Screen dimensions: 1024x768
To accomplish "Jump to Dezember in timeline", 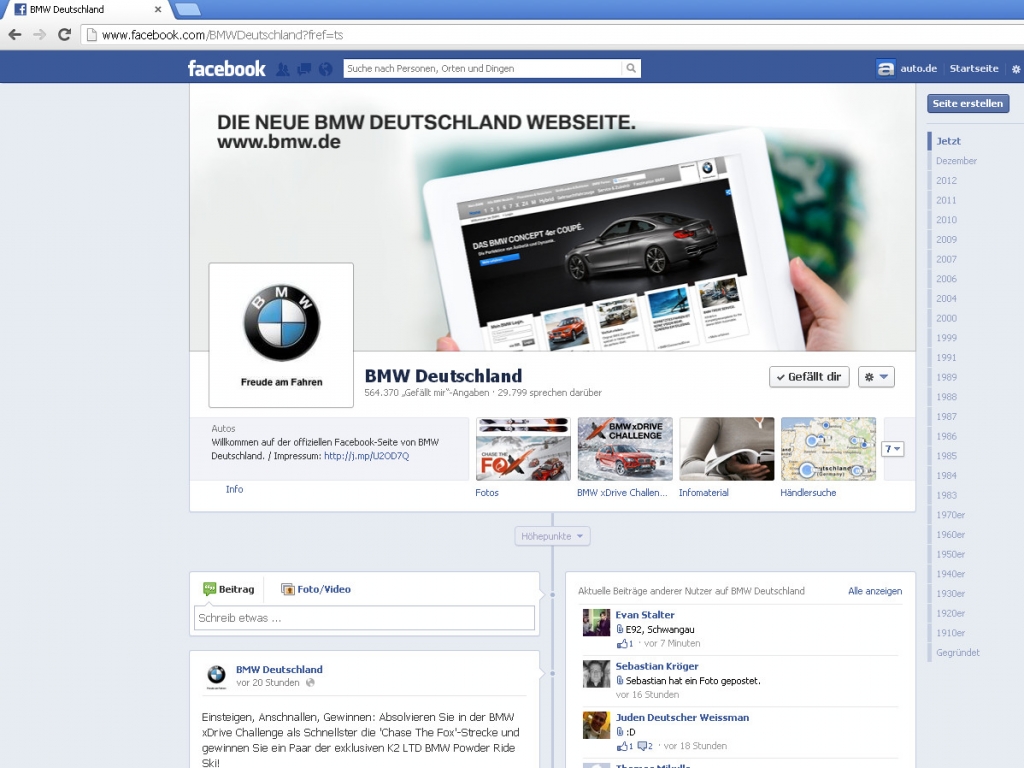I will 956,161.
